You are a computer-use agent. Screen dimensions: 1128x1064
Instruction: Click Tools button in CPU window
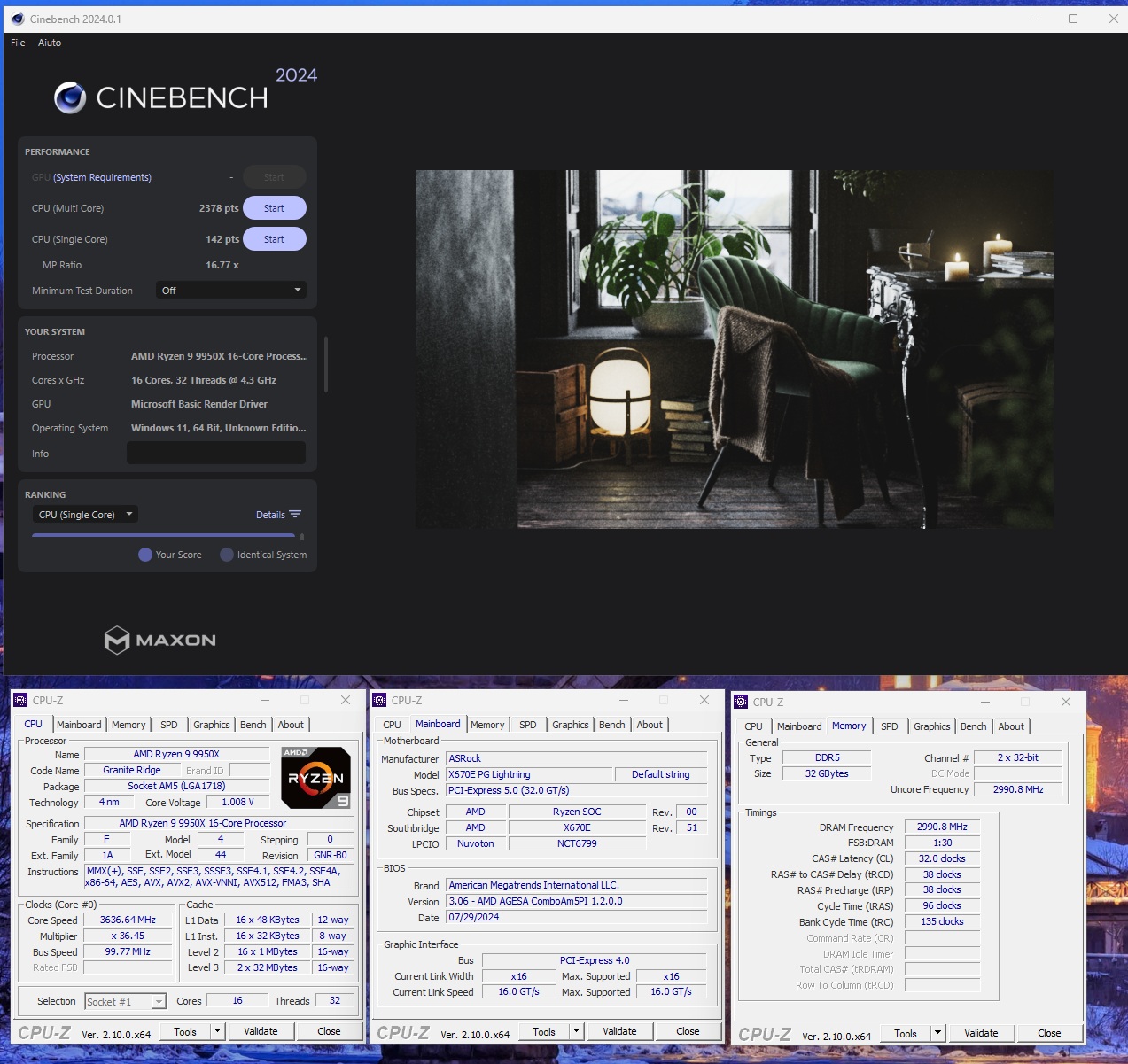[x=185, y=1031]
